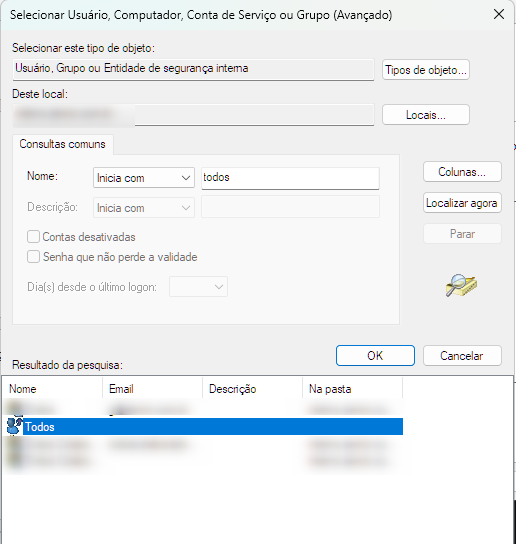Image resolution: width=516 pixels, height=544 pixels.
Task: Switch to the Consultas comuns tab
Action: point(62,144)
